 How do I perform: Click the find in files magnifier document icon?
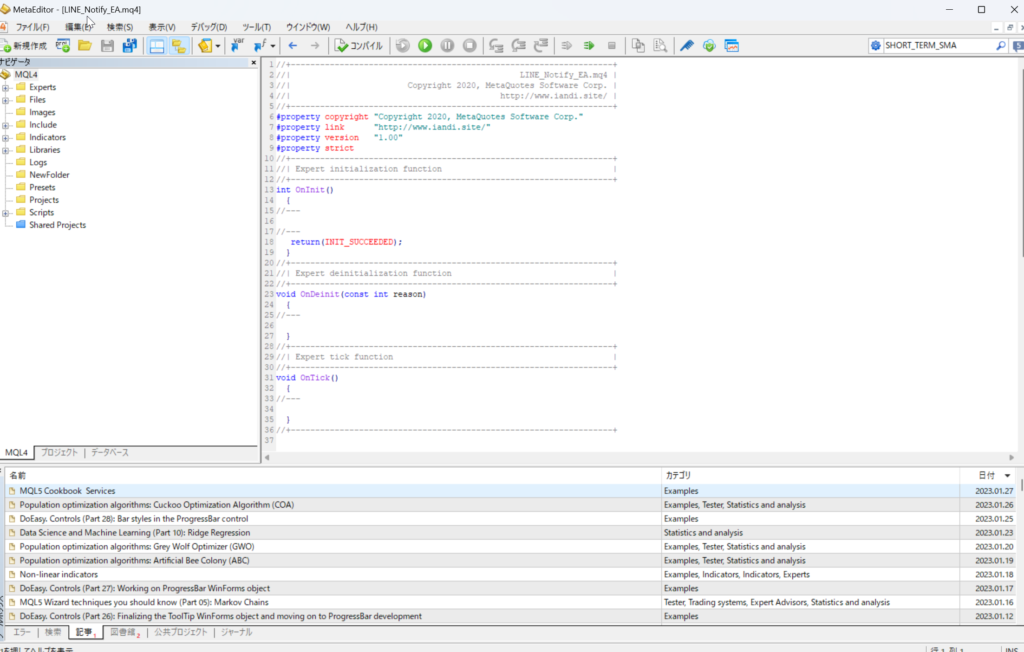click(x=660, y=46)
